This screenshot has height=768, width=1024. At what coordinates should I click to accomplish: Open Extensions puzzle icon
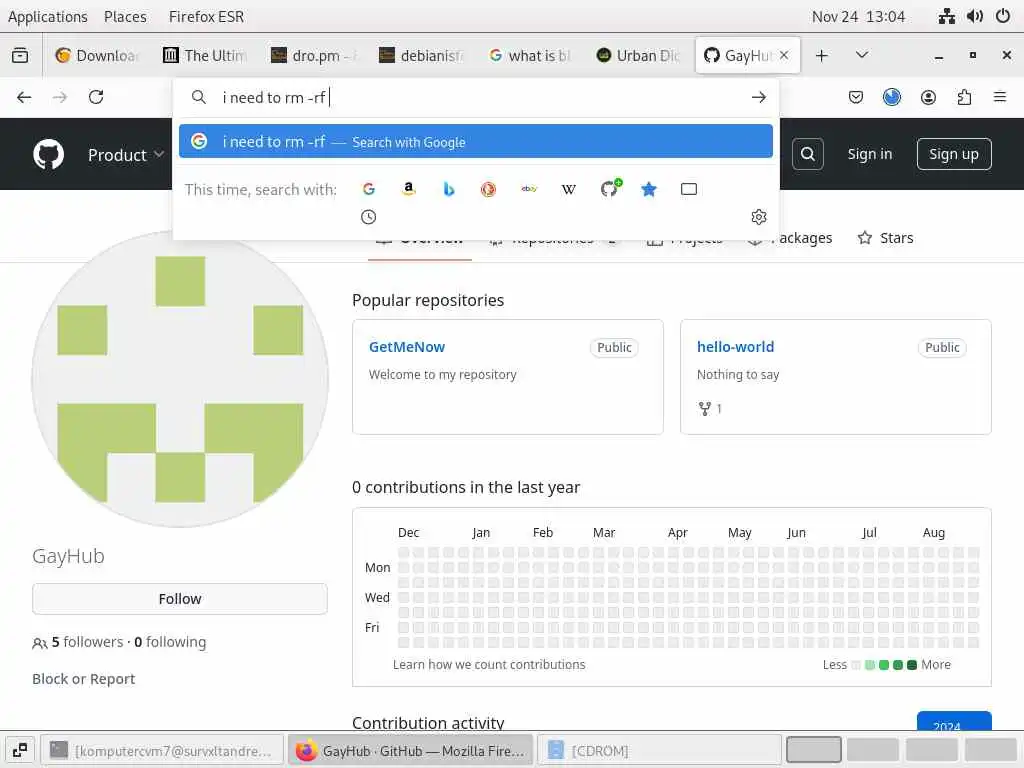coord(964,97)
